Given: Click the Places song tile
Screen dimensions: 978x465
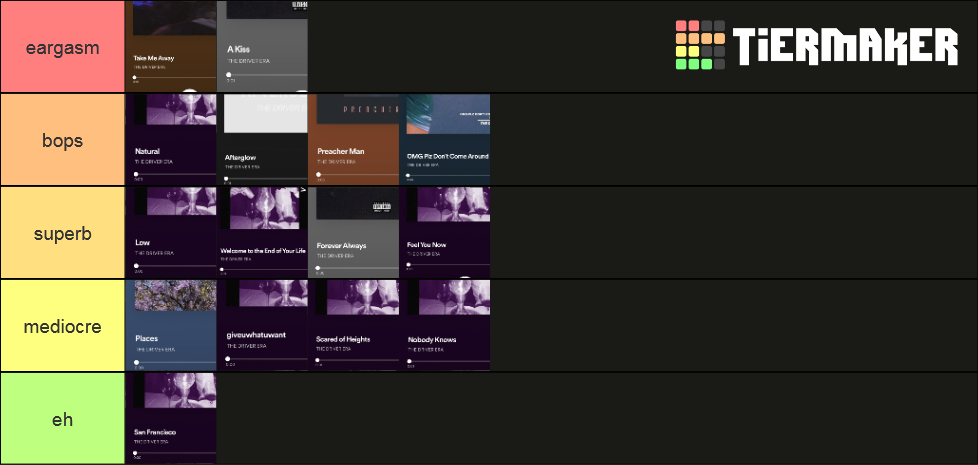Looking at the screenshot, I should (171, 325).
